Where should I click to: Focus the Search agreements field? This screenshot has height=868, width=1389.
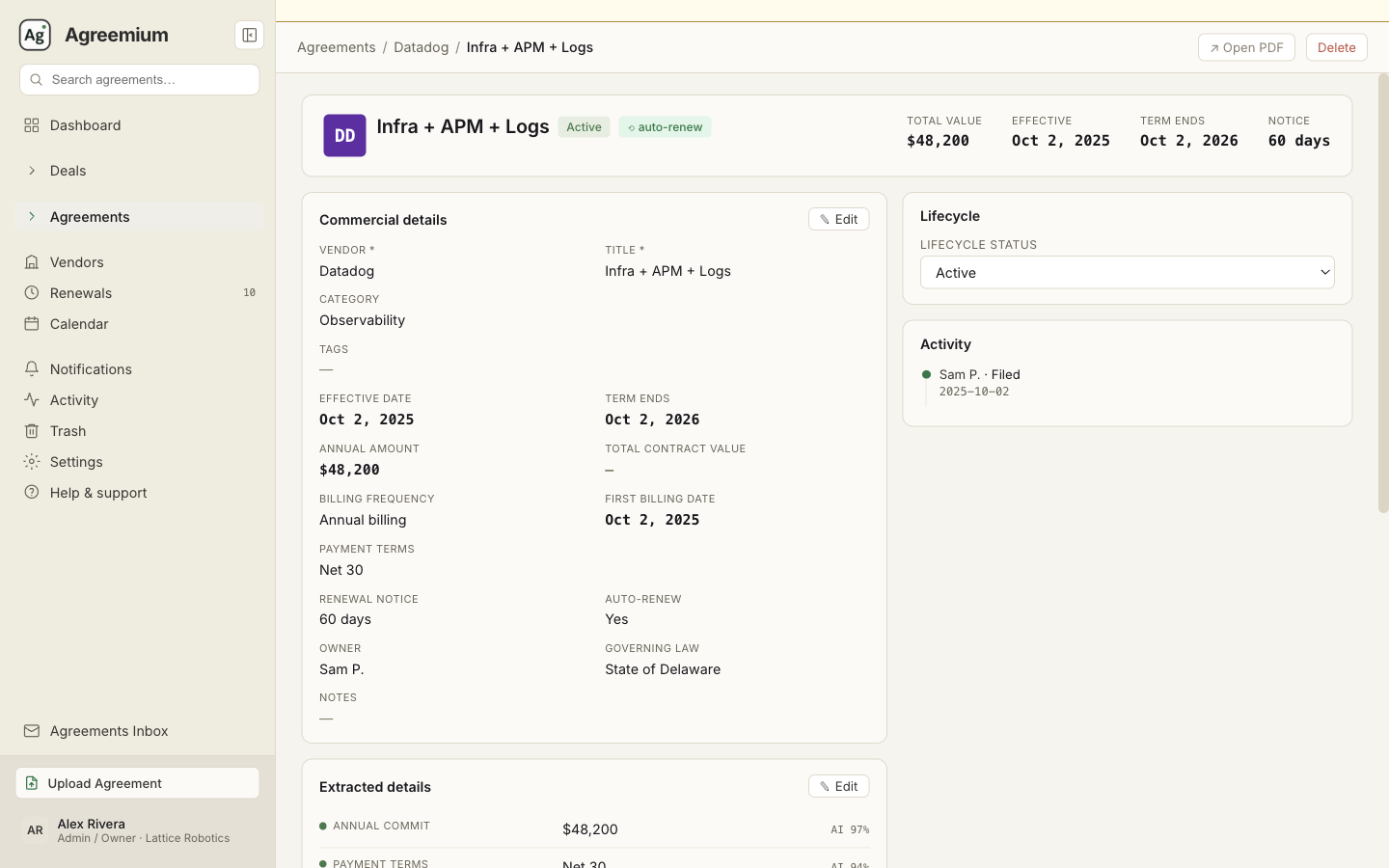tap(139, 80)
